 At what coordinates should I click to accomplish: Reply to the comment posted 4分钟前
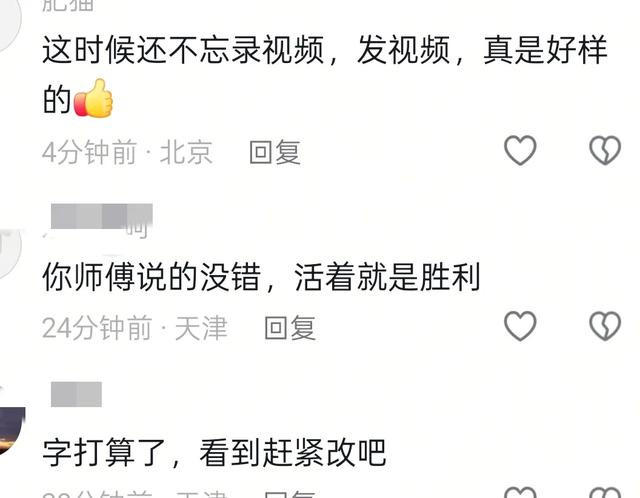tap(275, 152)
